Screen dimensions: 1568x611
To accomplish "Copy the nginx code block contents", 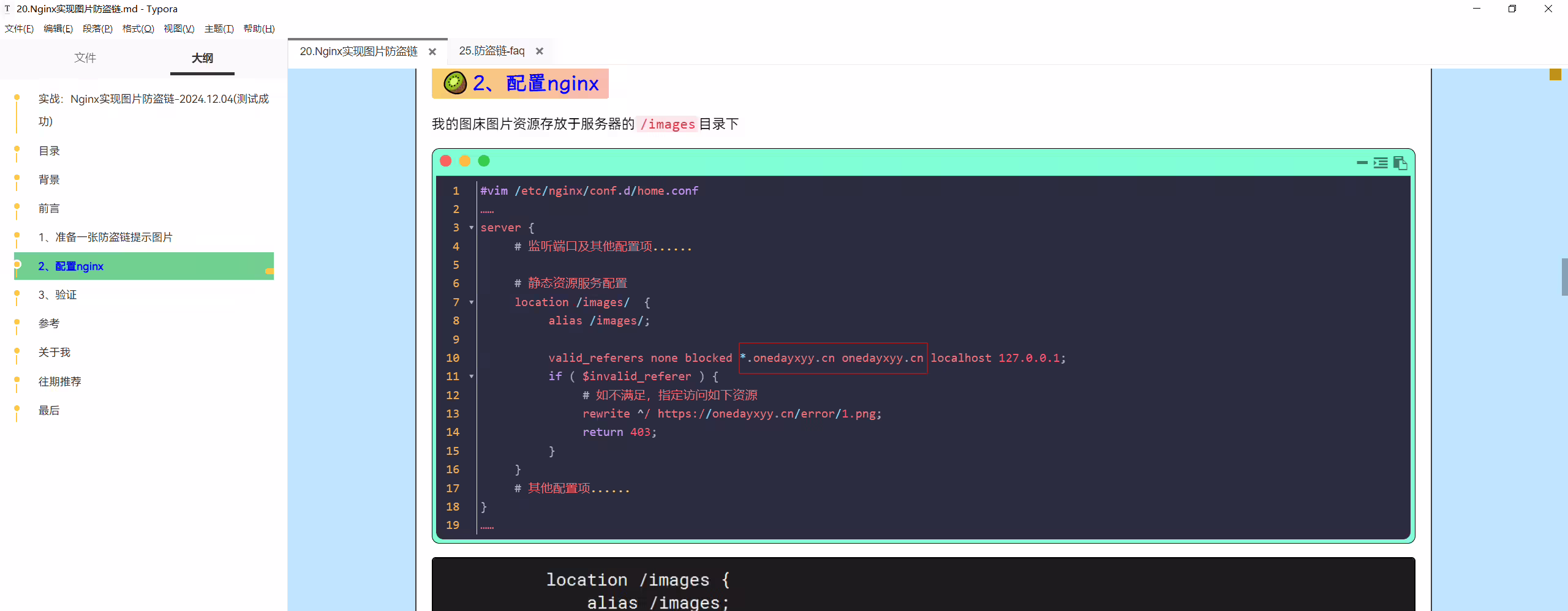I will pos(1400,163).
